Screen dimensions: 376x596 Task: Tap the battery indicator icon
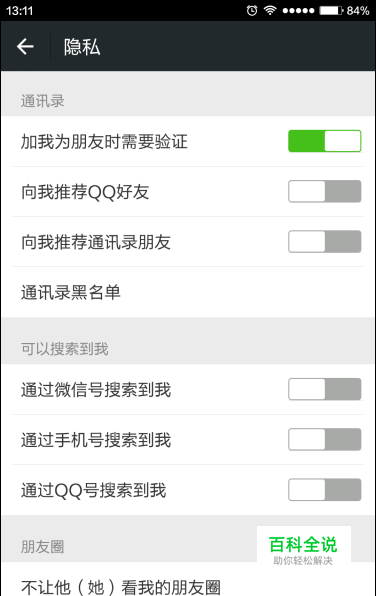point(331,10)
